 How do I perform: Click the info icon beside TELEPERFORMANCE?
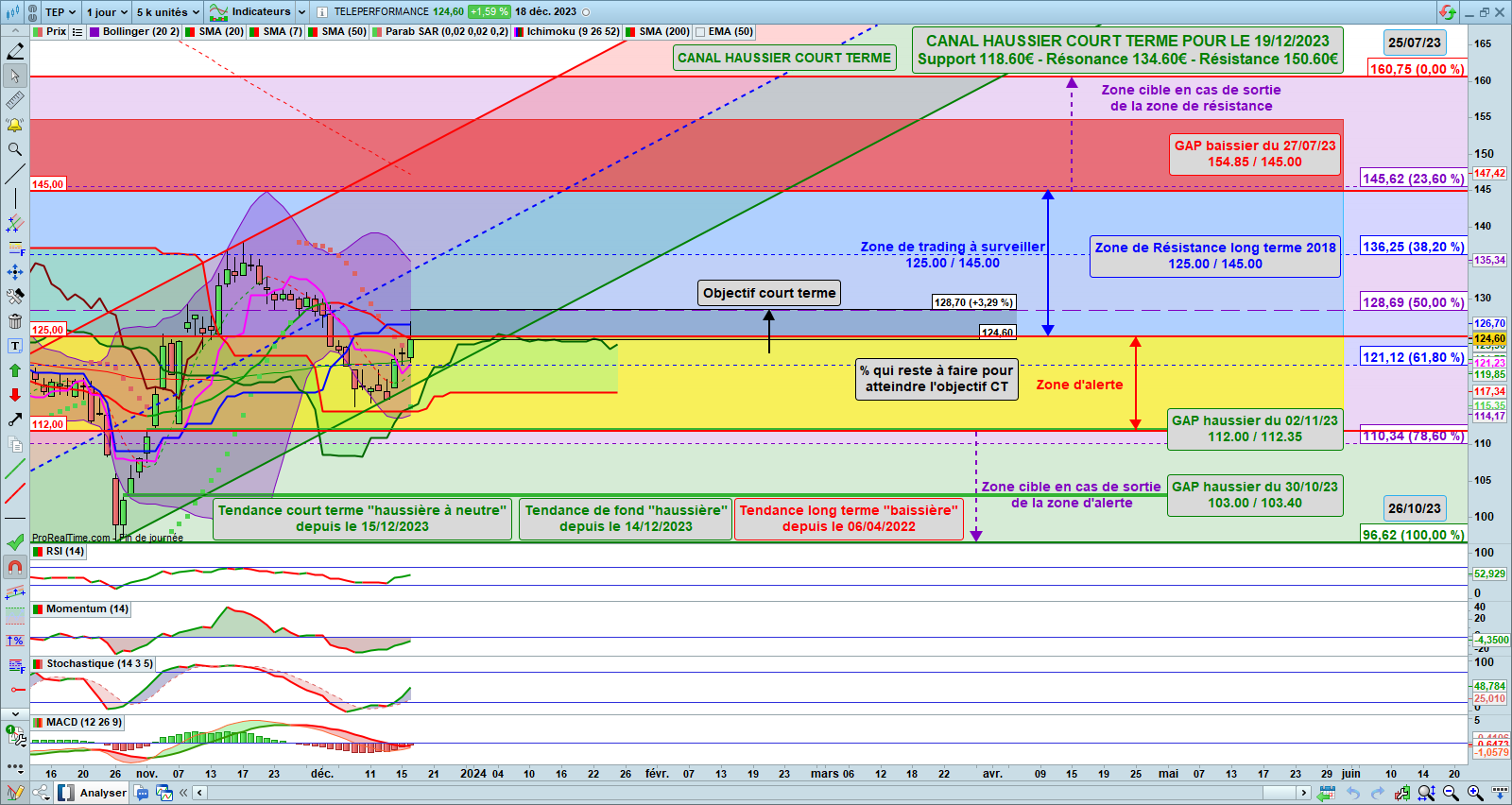pyautogui.click(x=322, y=12)
